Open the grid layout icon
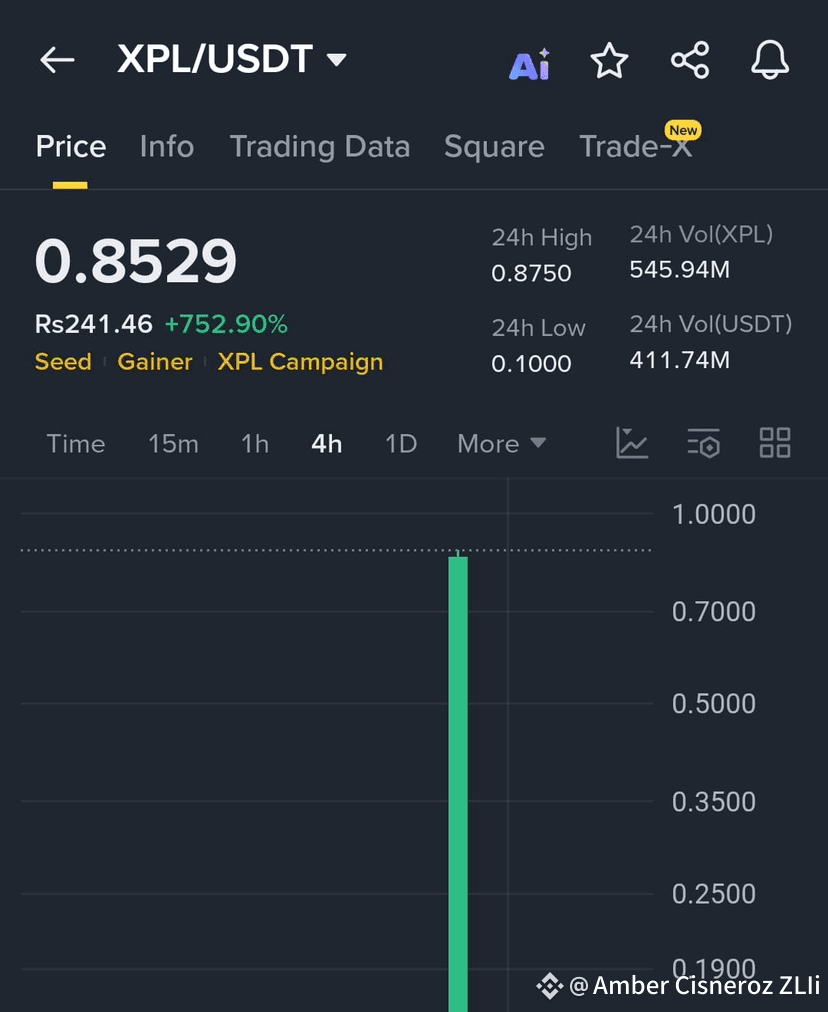This screenshot has height=1012, width=828. [x=774, y=443]
